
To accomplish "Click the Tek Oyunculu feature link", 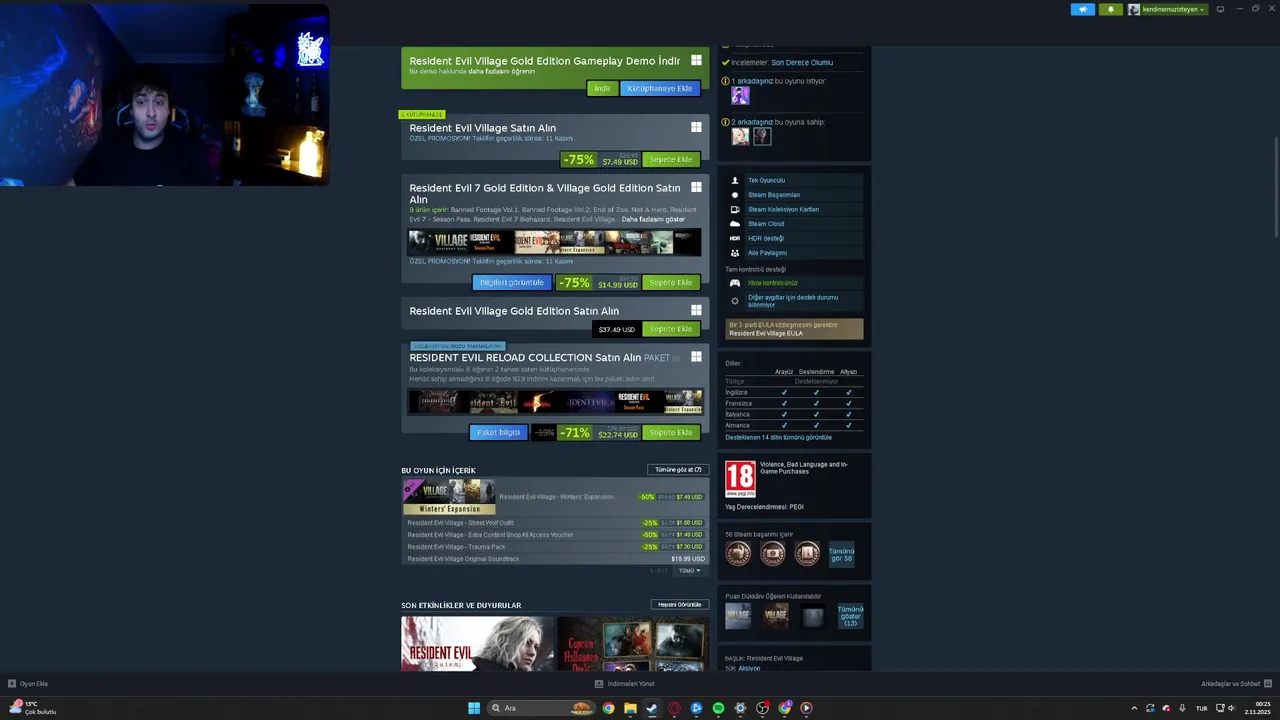I will click(x=766, y=180).
